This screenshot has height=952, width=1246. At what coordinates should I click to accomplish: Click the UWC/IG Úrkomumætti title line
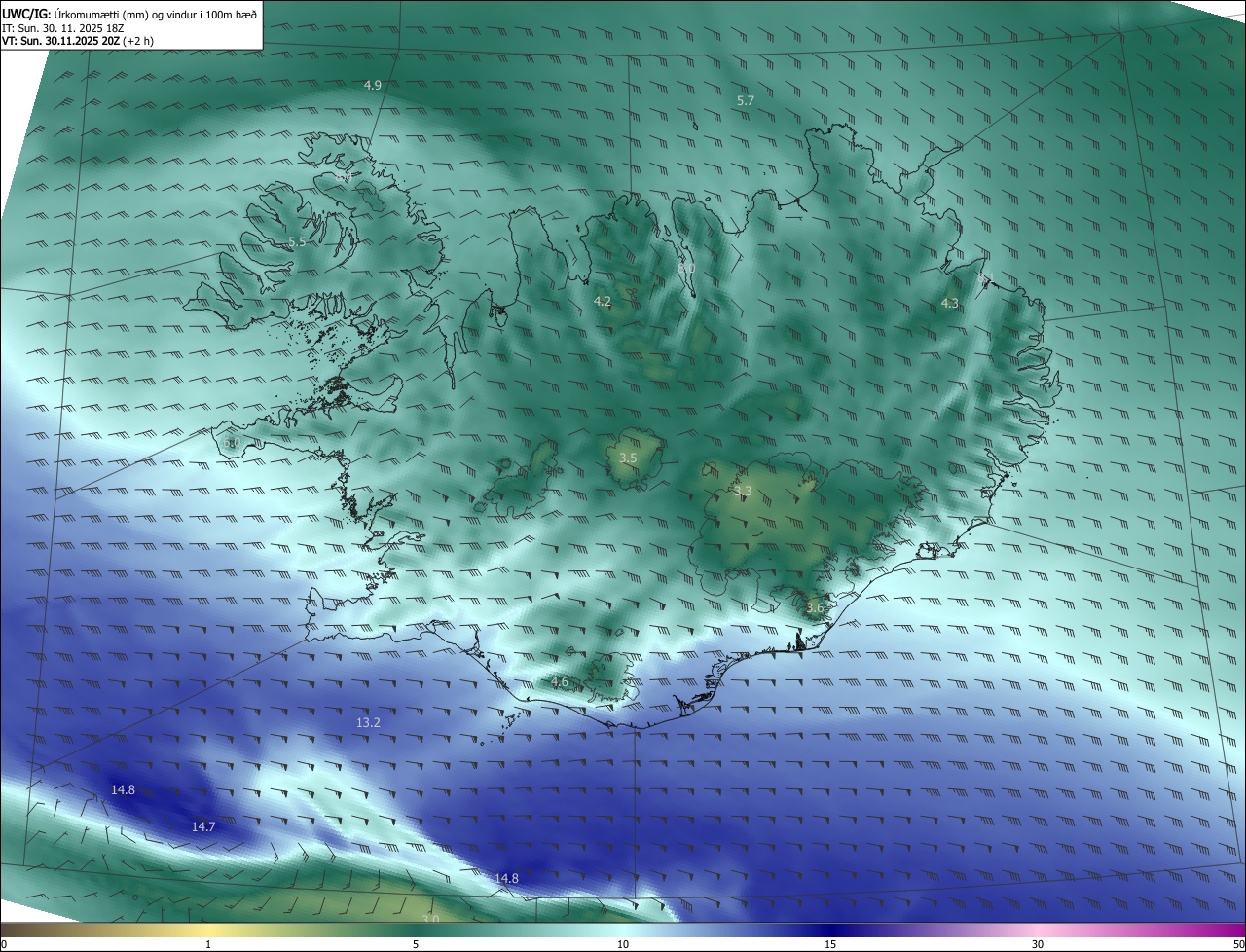[129, 14]
